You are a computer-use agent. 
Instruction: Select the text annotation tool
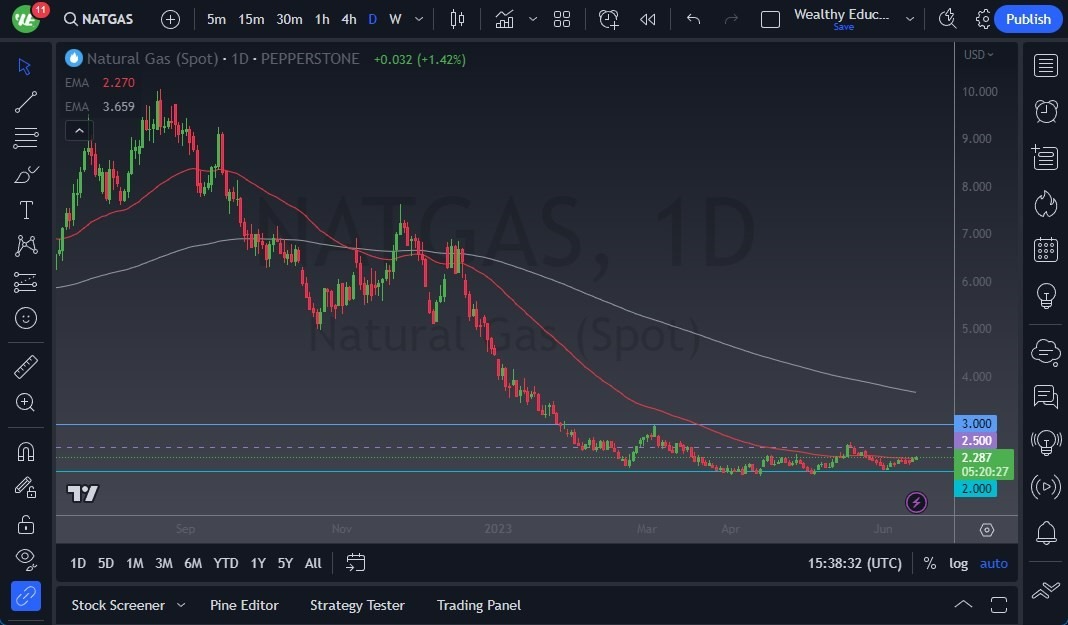[x=25, y=210]
